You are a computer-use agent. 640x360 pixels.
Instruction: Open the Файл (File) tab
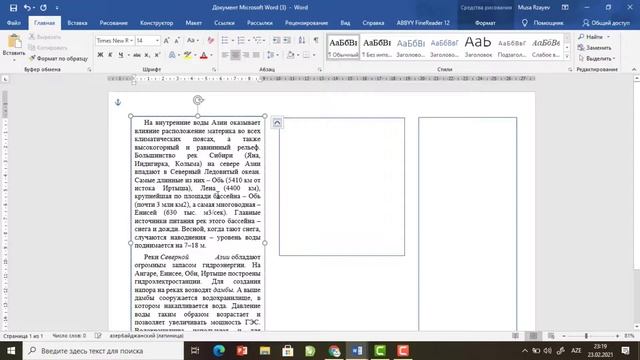click(13, 23)
